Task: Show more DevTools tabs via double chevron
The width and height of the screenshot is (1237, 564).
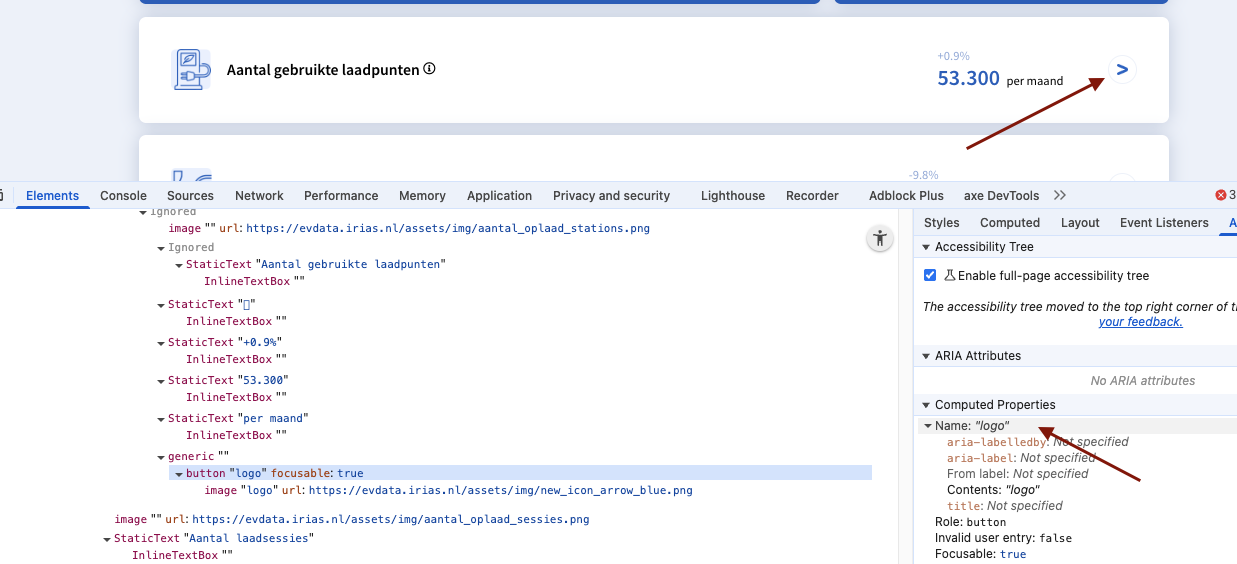Action: [1060, 195]
